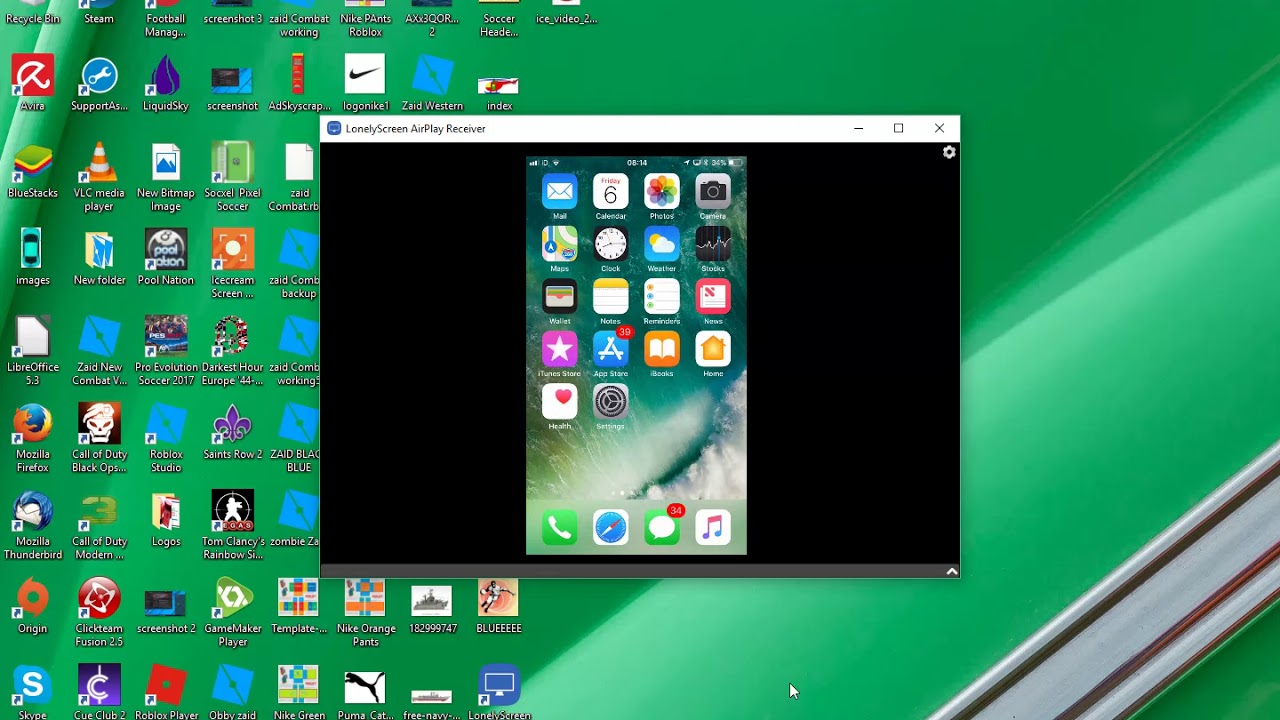Tap the Music icon in the dock

point(713,527)
